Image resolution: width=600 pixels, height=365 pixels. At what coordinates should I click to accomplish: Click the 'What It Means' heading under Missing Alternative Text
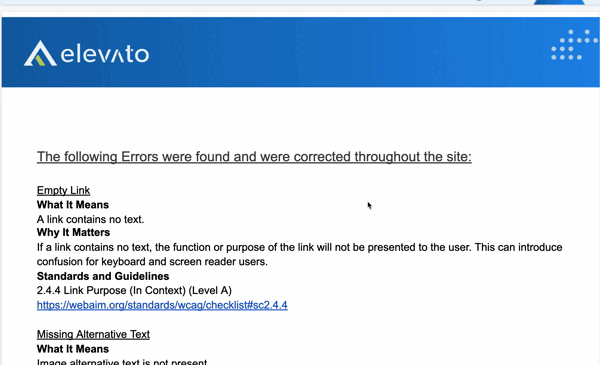73,349
